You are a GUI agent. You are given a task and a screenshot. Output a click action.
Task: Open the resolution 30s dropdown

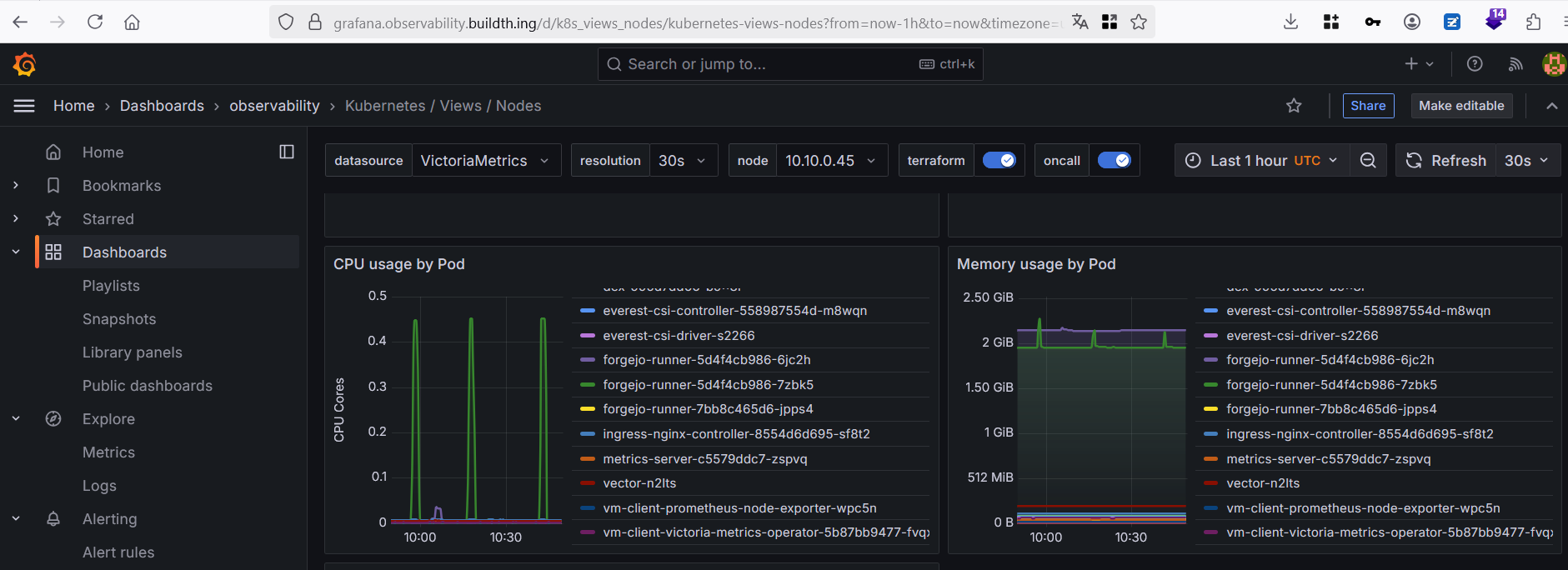[x=683, y=160]
